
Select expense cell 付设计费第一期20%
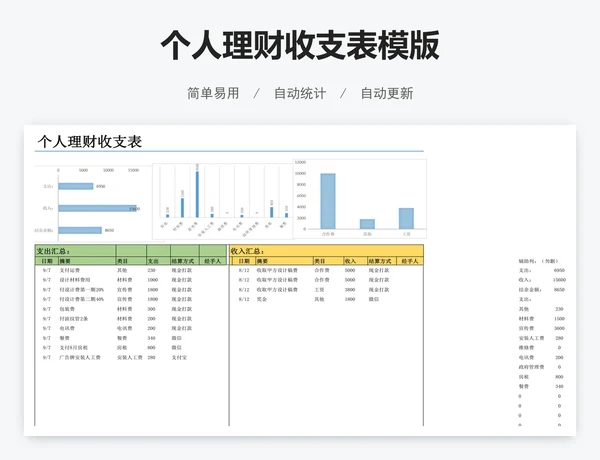82,290
